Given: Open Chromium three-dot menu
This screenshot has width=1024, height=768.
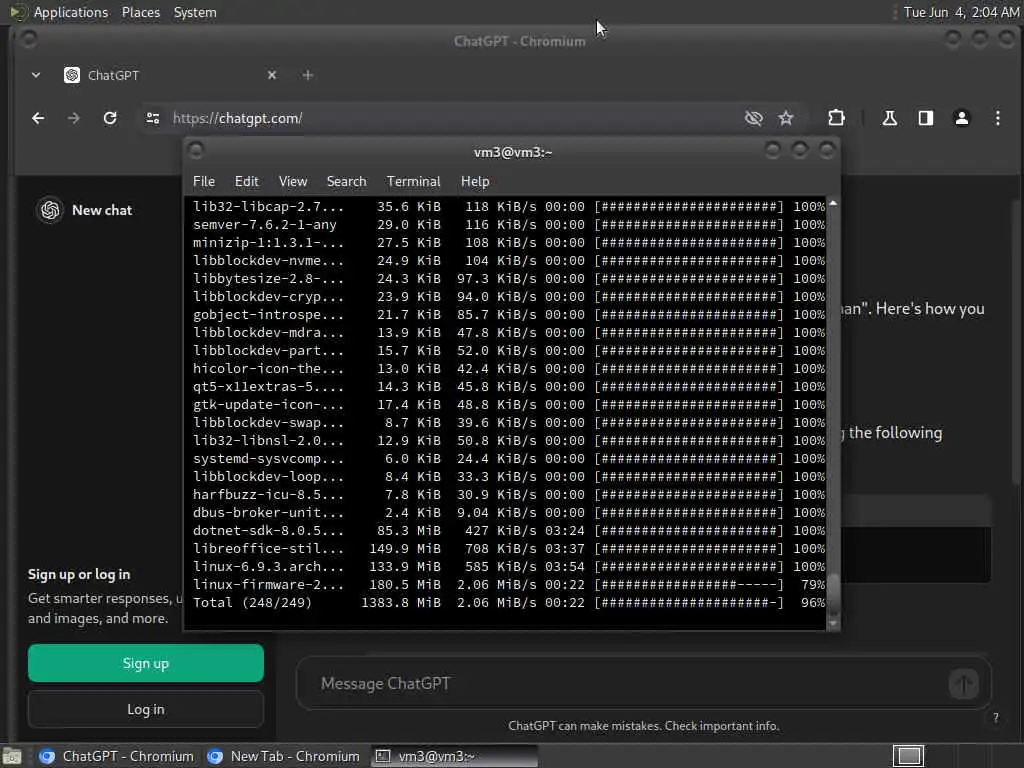Looking at the screenshot, I should tap(997, 118).
